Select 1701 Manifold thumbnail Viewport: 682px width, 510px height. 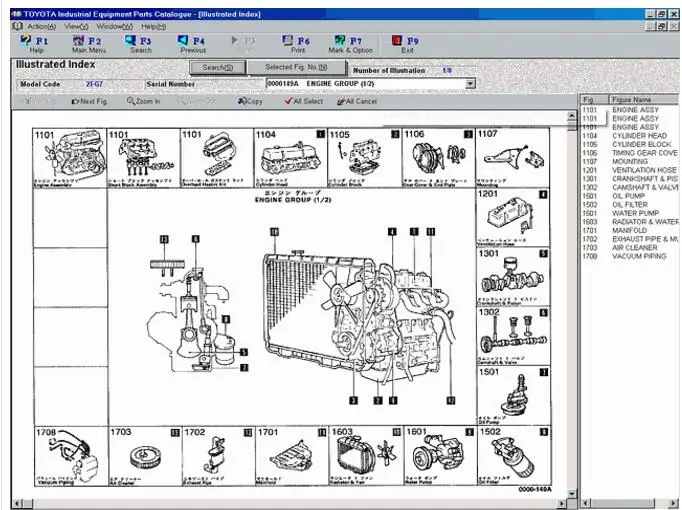point(291,456)
